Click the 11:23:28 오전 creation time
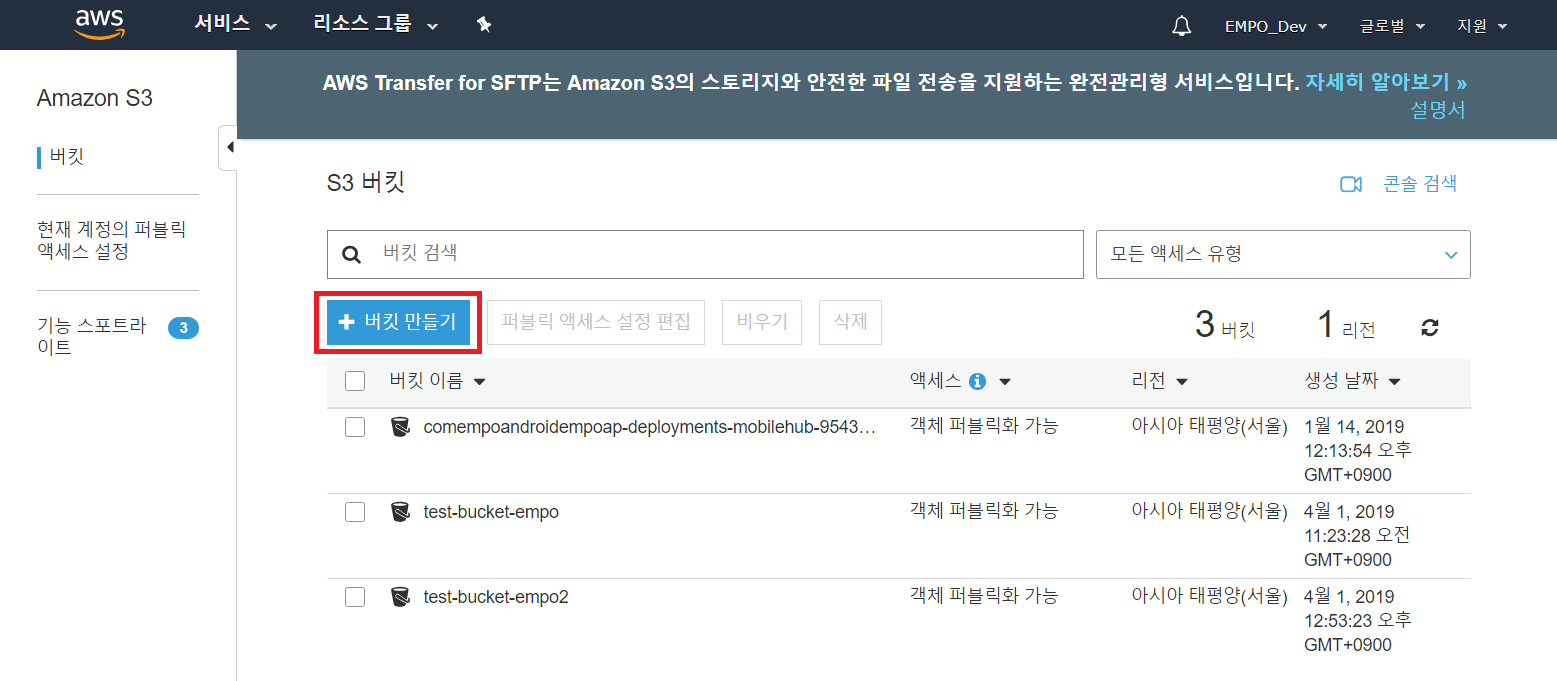Image resolution: width=1557 pixels, height=681 pixels. [1358, 536]
